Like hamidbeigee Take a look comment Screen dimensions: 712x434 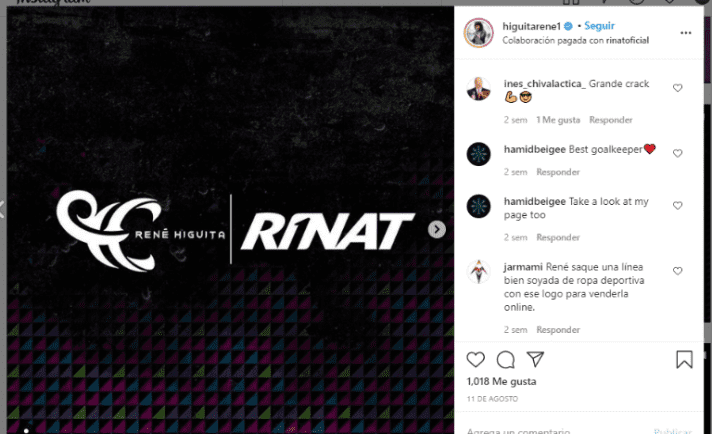[677, 206]
